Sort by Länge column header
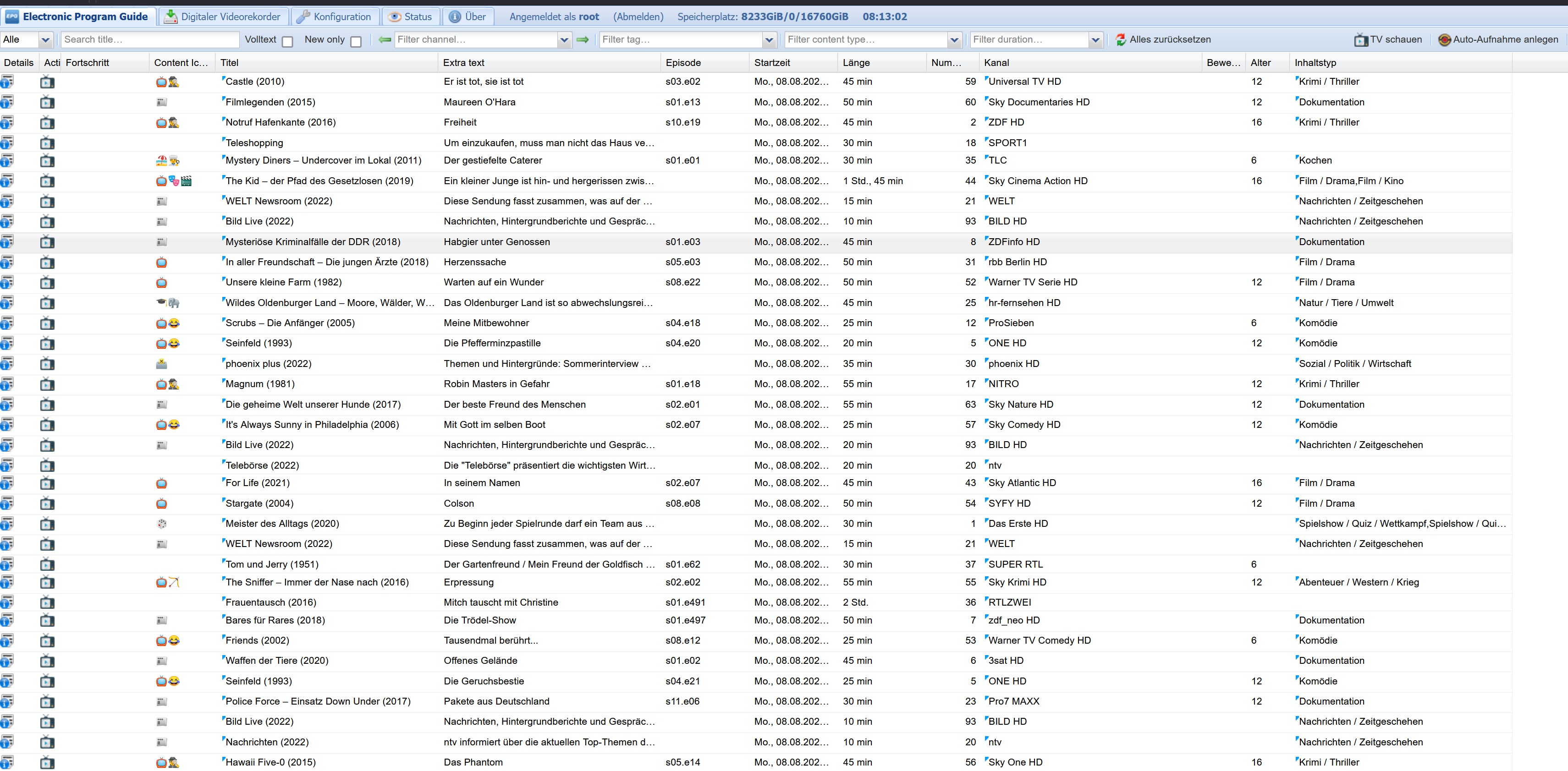This screenshot has height=771, width=1568. [882, 63]
